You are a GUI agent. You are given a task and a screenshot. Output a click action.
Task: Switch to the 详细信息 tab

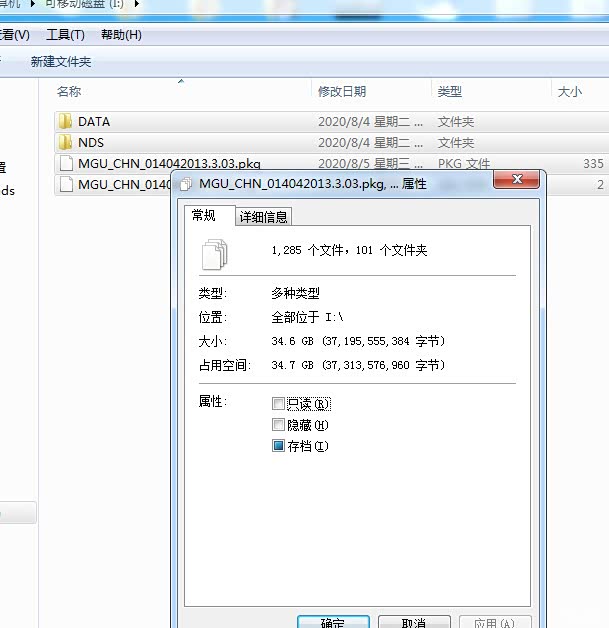pos(264,217)
